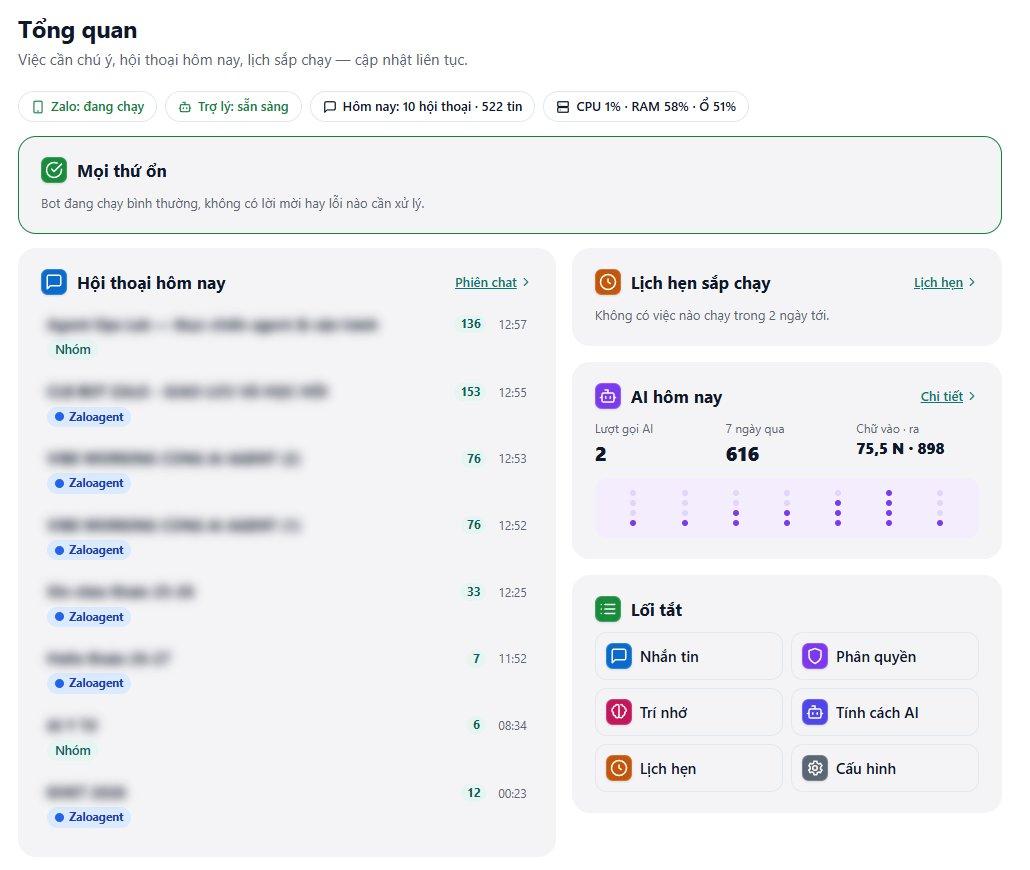Click the chevron next to Phiên chat
This screenshot has width=1030, height=870.
(526, 283)
